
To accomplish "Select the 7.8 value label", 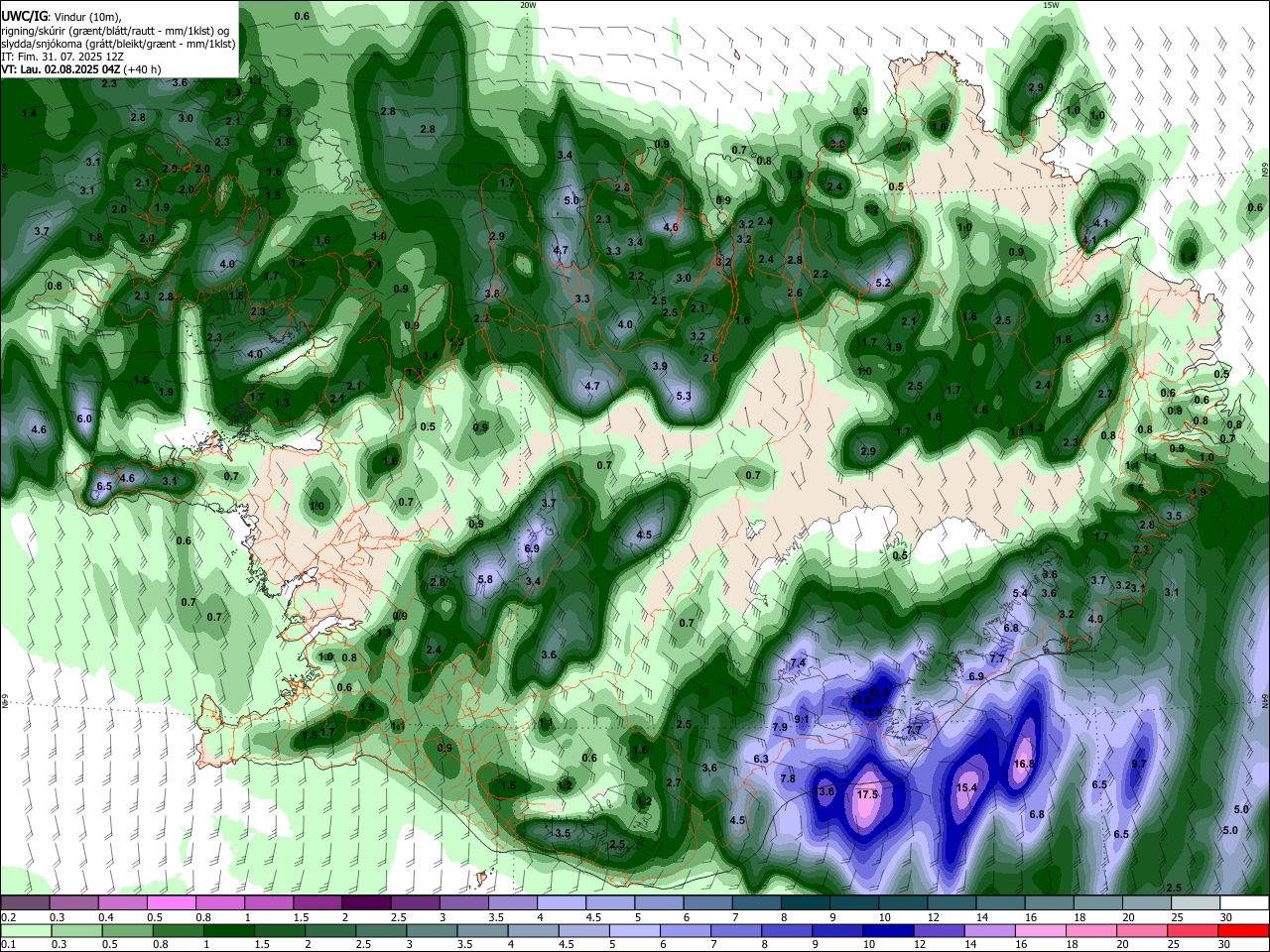I will tap(788, 778).
